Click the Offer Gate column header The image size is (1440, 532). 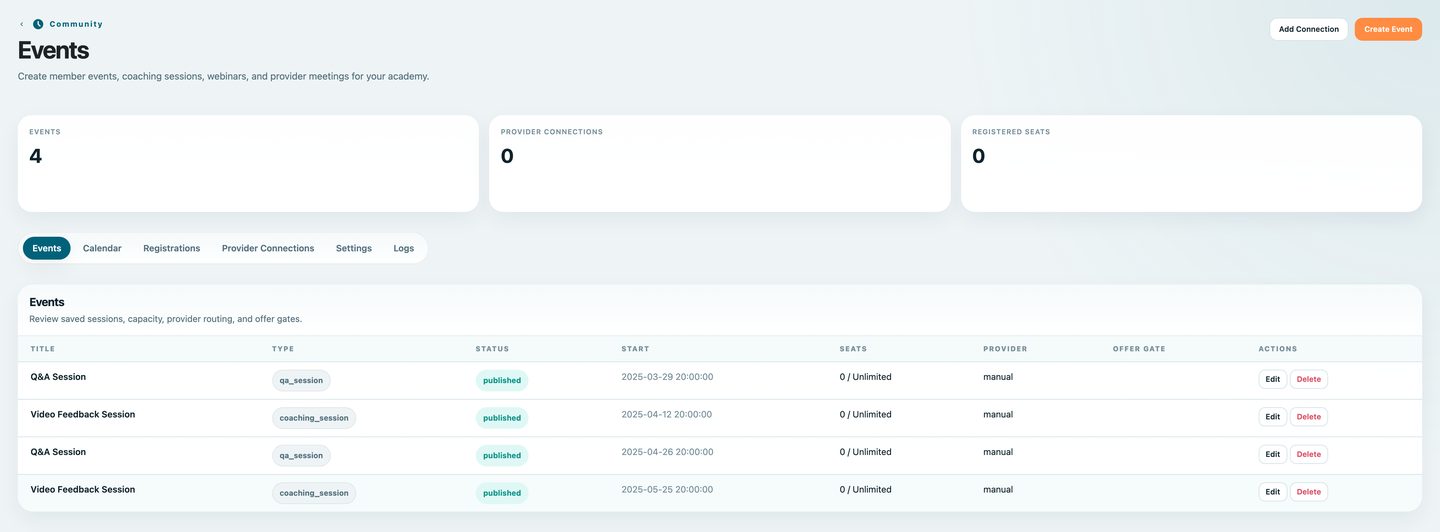1139,349
